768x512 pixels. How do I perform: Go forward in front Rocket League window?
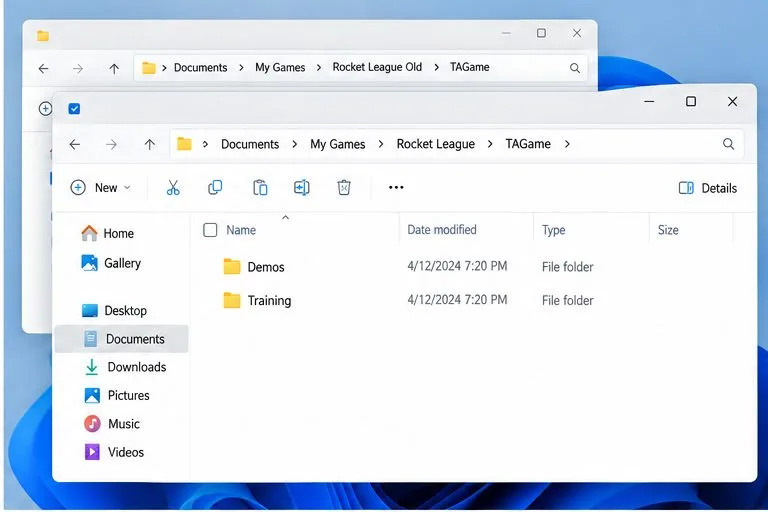111,145
